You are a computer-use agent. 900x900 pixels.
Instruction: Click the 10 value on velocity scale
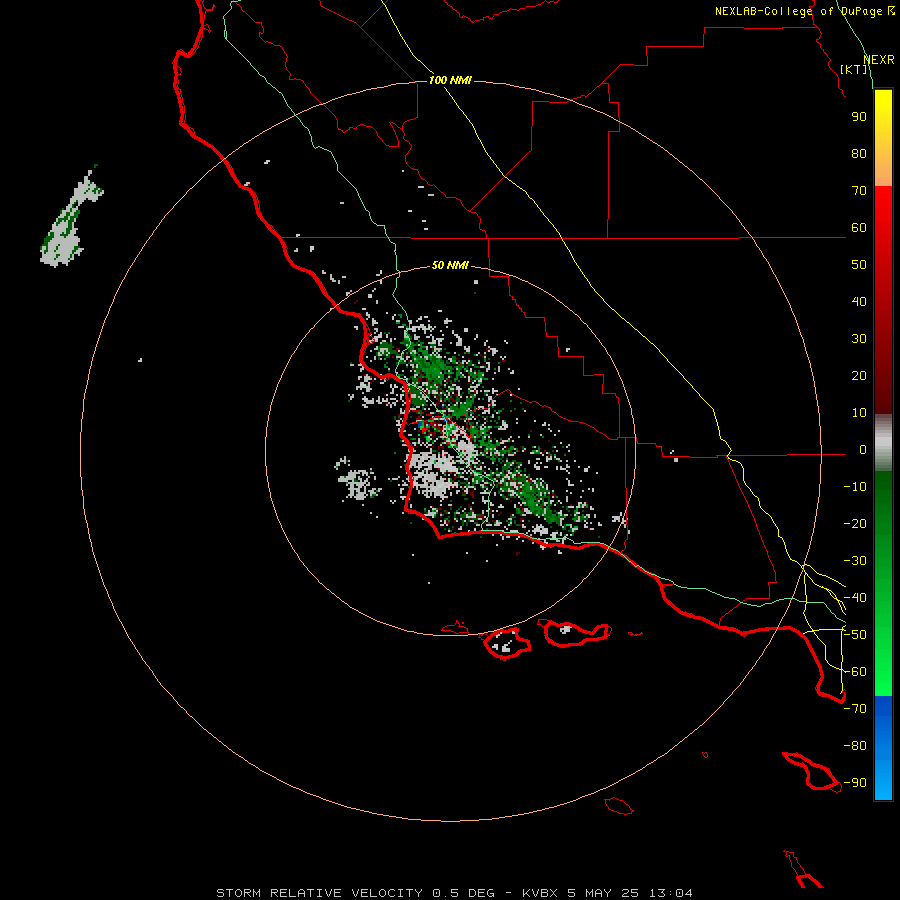coord(859,413)
